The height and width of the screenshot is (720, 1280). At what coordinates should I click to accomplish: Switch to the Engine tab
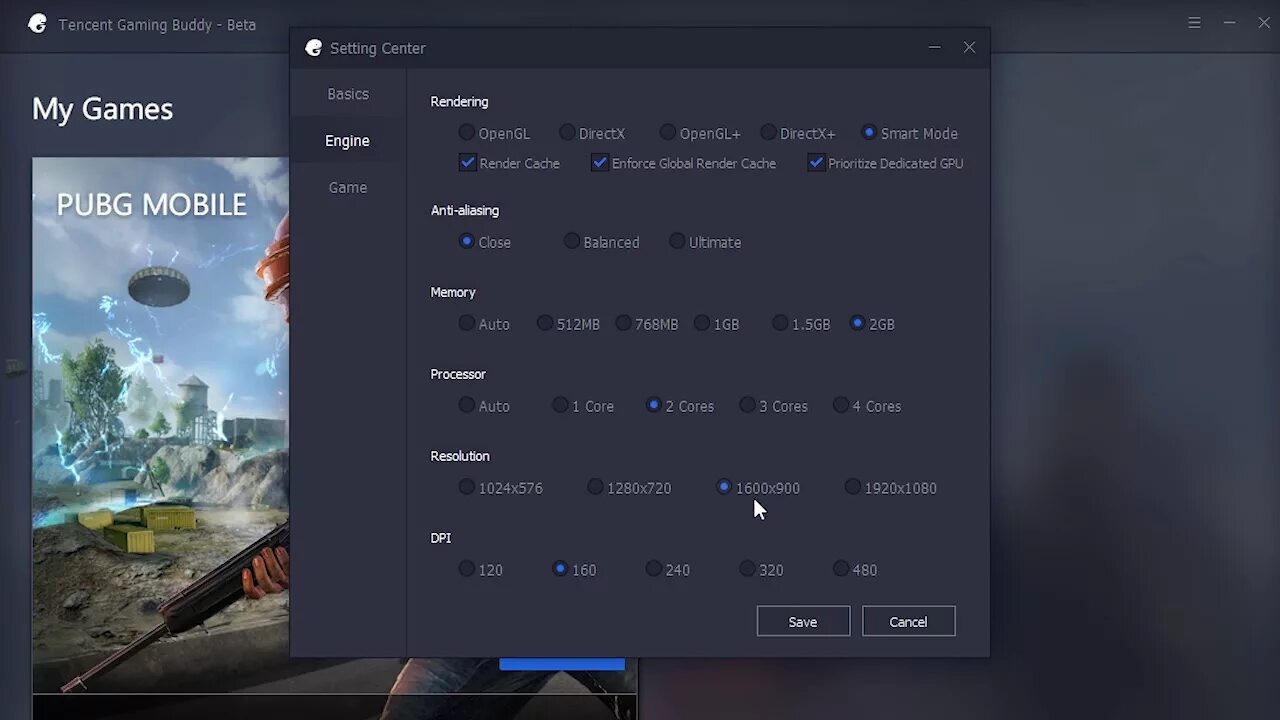click(348, 141)
